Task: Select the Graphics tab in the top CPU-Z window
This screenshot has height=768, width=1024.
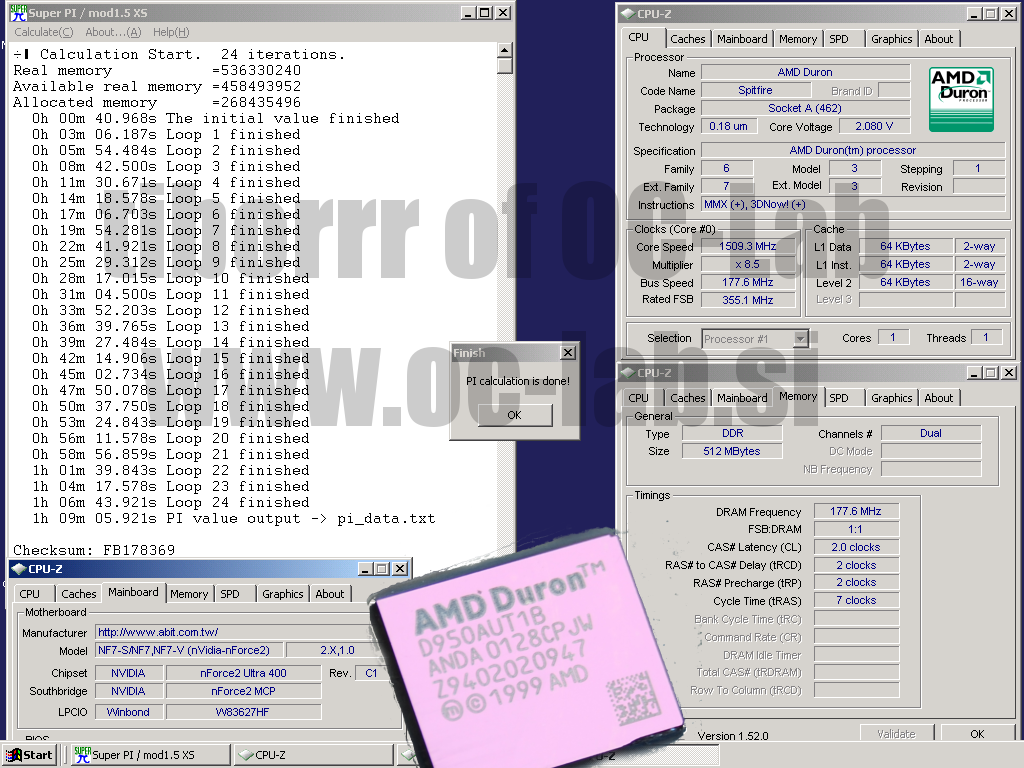Action: (x=891, y=39)
